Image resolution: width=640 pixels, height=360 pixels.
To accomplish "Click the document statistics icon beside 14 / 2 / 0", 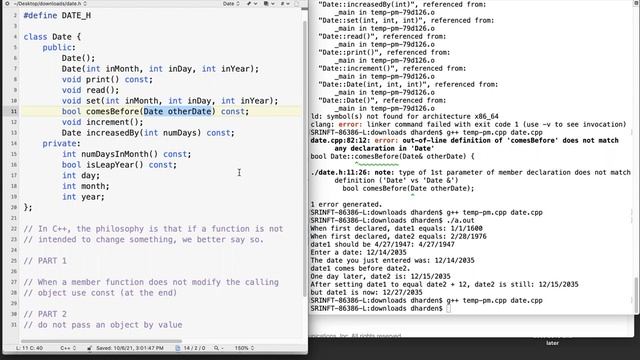I will pos(178,348).
